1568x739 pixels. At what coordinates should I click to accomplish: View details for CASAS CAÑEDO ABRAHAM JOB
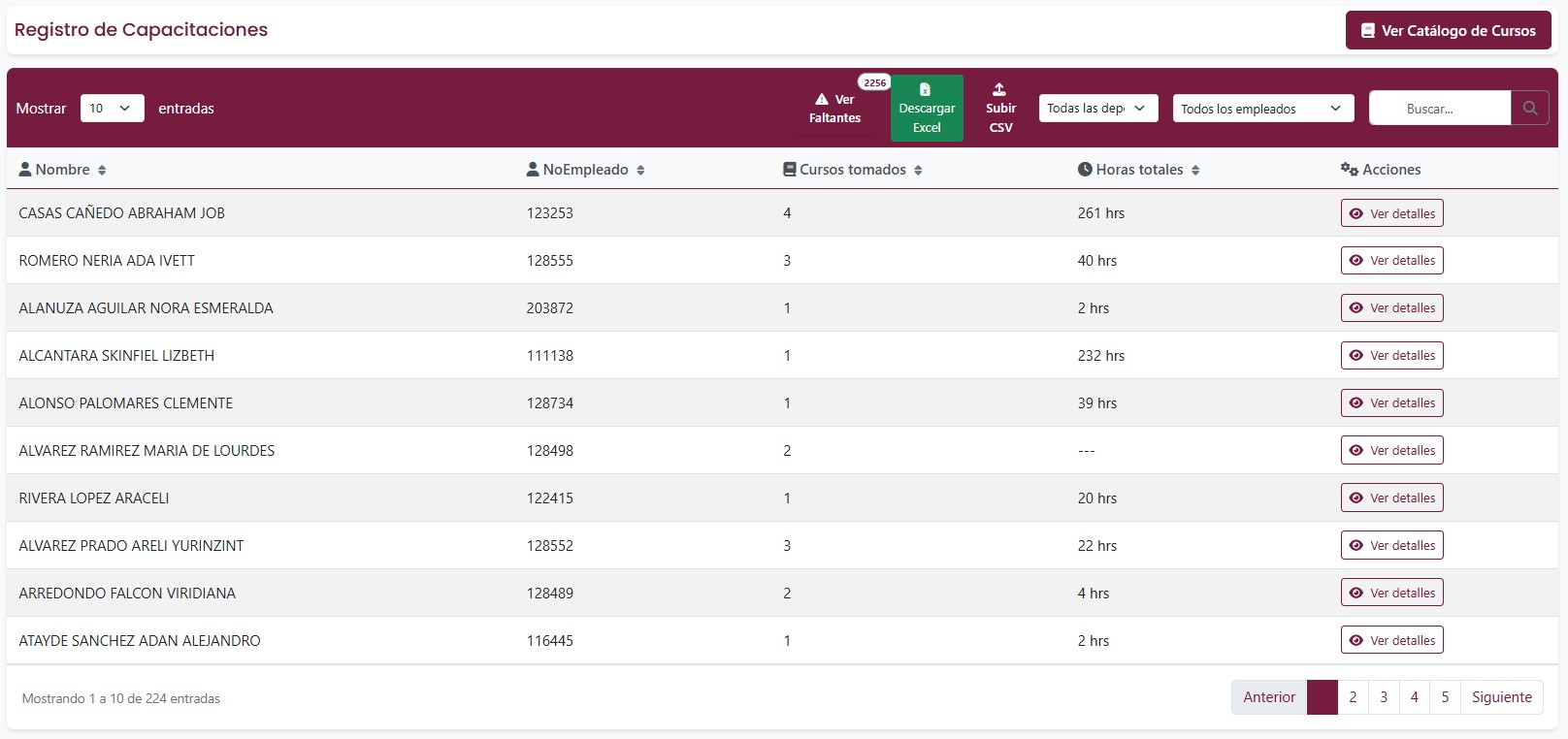click(x=1391, y=213)
